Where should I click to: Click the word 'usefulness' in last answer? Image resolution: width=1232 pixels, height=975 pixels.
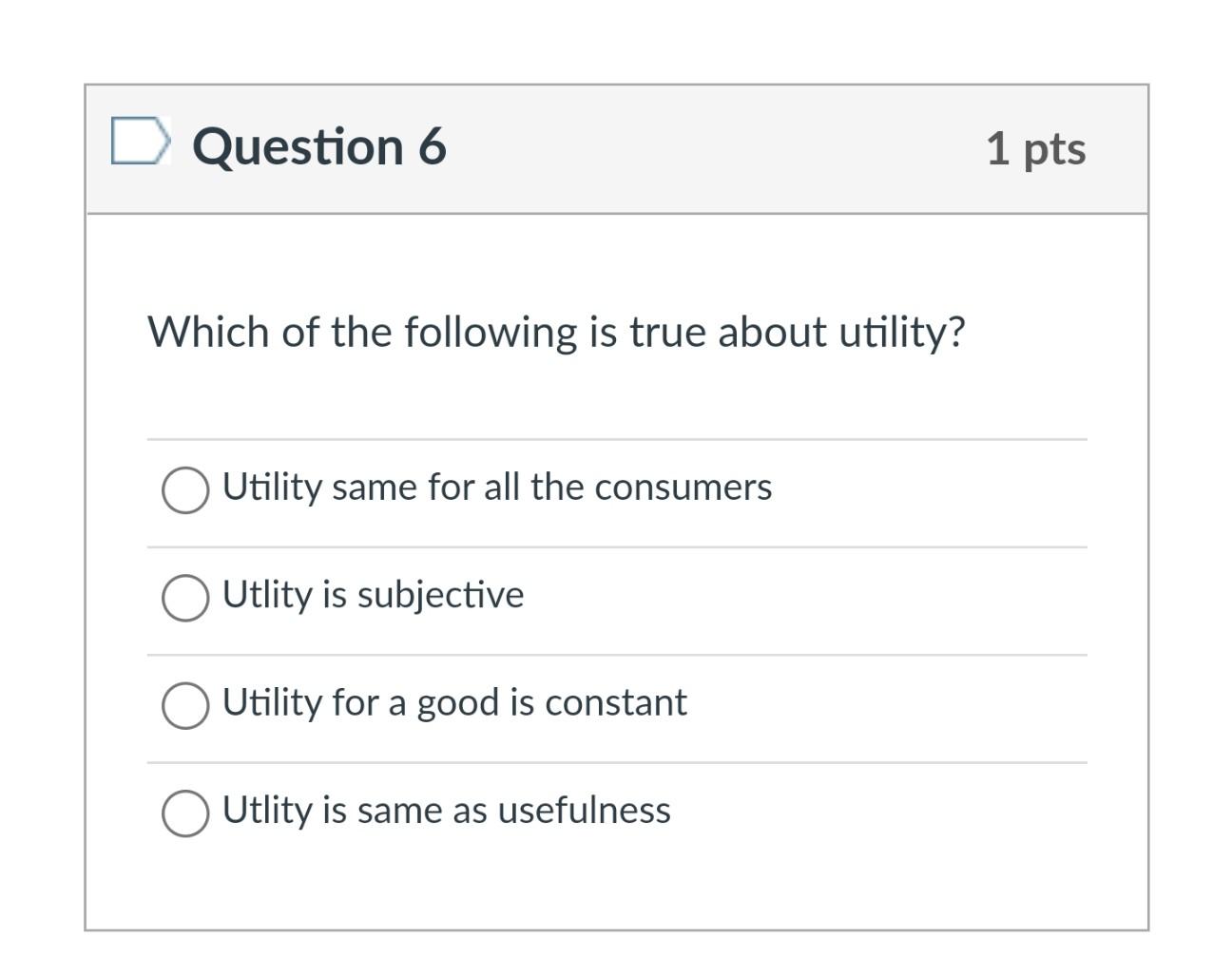584,810
